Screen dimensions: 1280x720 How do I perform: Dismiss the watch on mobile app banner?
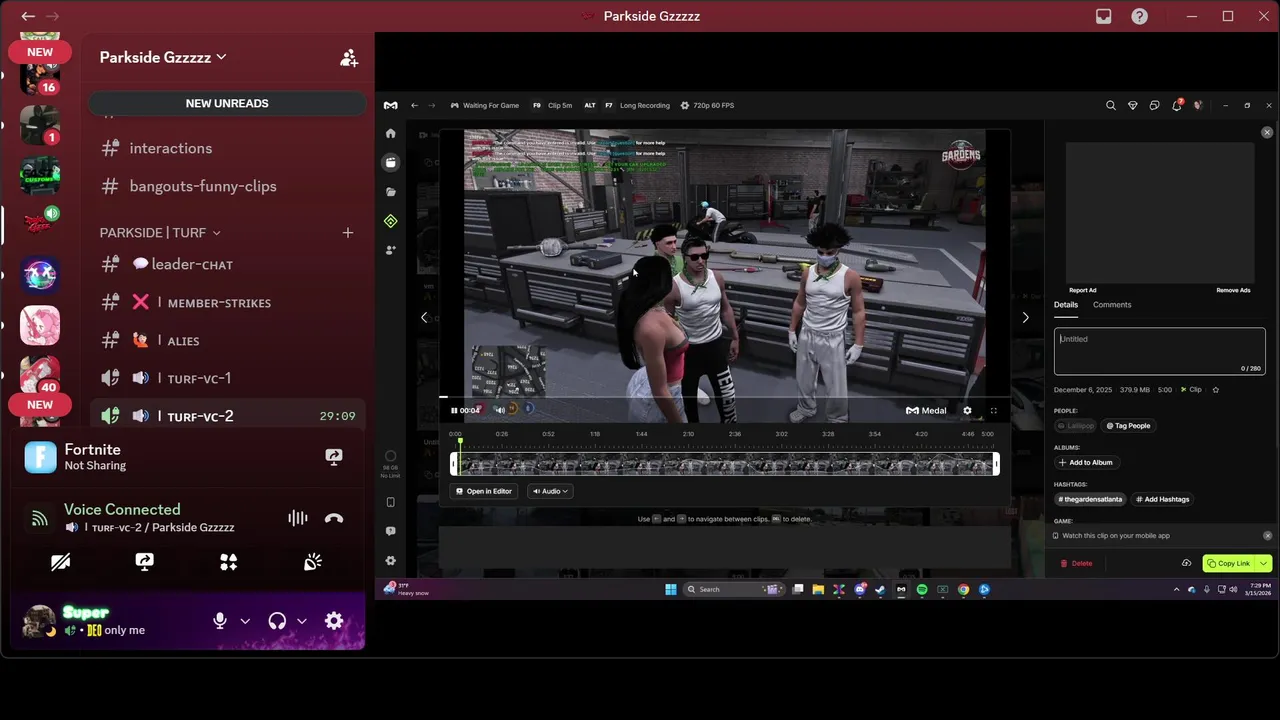1267,535
